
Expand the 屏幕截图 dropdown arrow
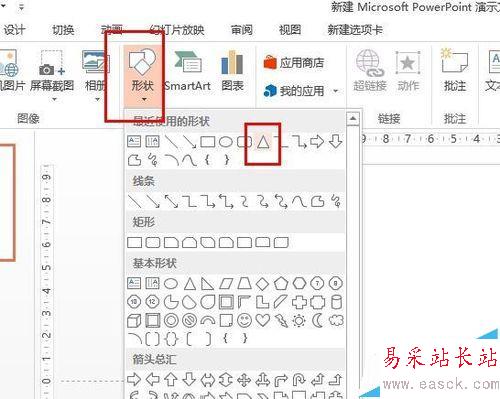(54, 99)
